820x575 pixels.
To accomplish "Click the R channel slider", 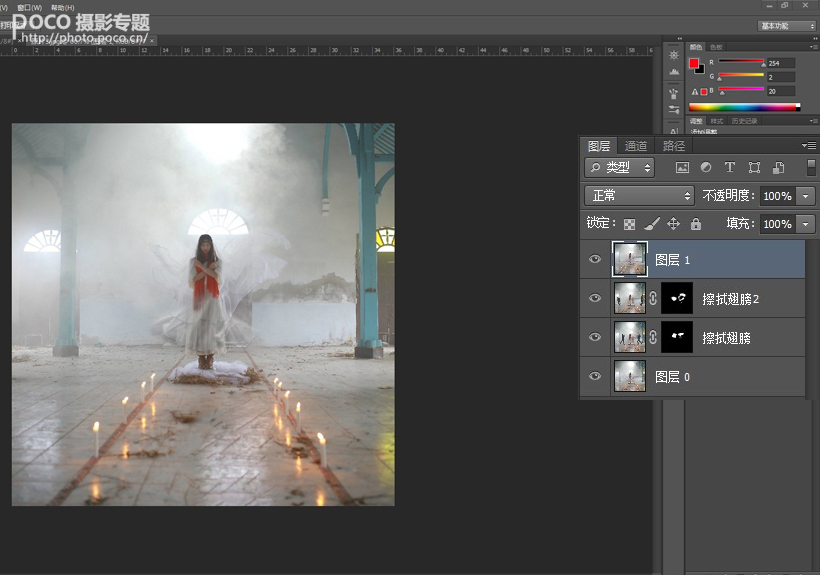I will (741, 61).
